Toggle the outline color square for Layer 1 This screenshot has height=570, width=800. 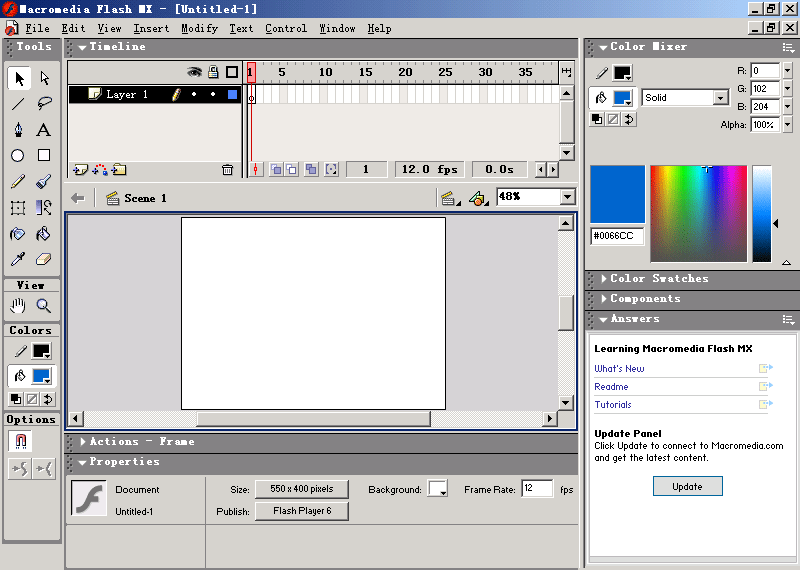232,94
